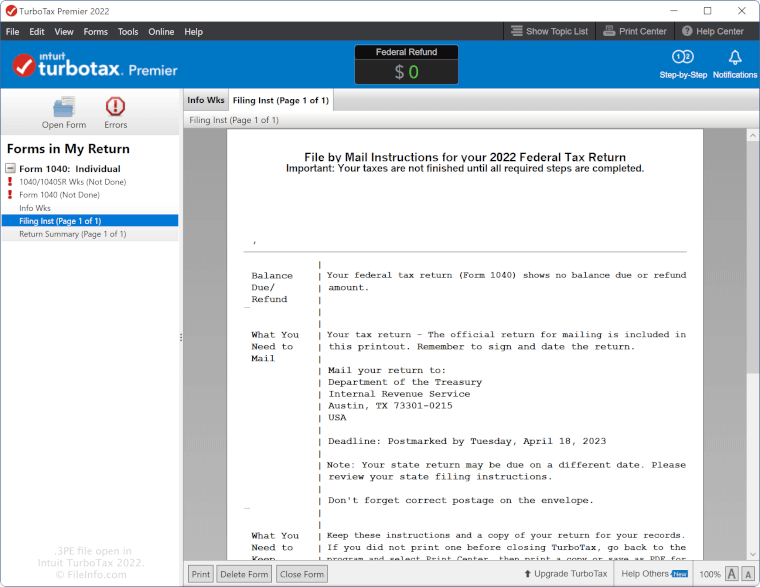Collapse the Form 1040: Individual tree
Screen dimensions: 760x587
pos(10,169)
